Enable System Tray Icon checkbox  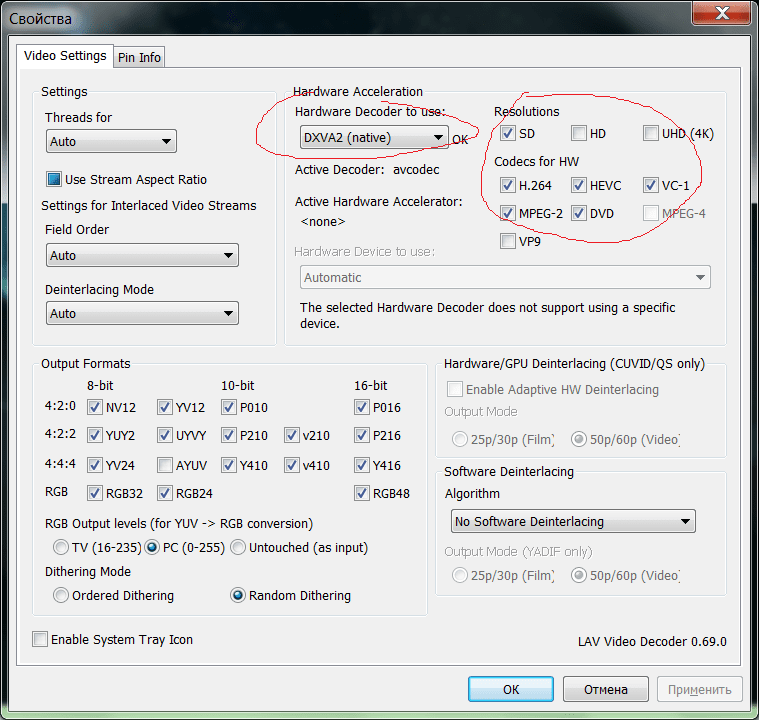pyautogui.click(x=41, y=640)
